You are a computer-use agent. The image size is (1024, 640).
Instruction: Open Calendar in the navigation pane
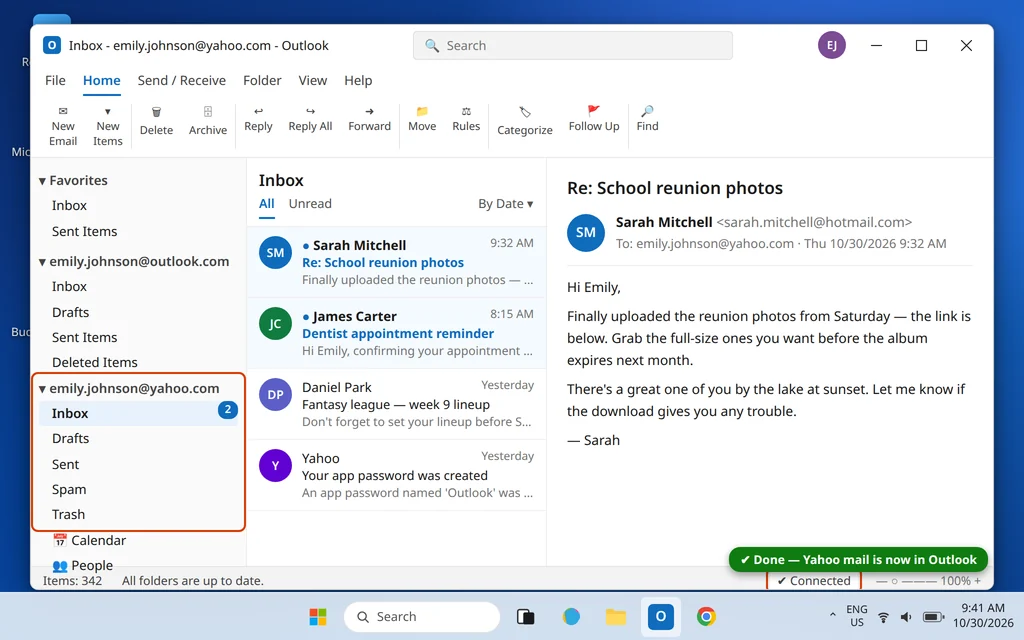[89, 540]
